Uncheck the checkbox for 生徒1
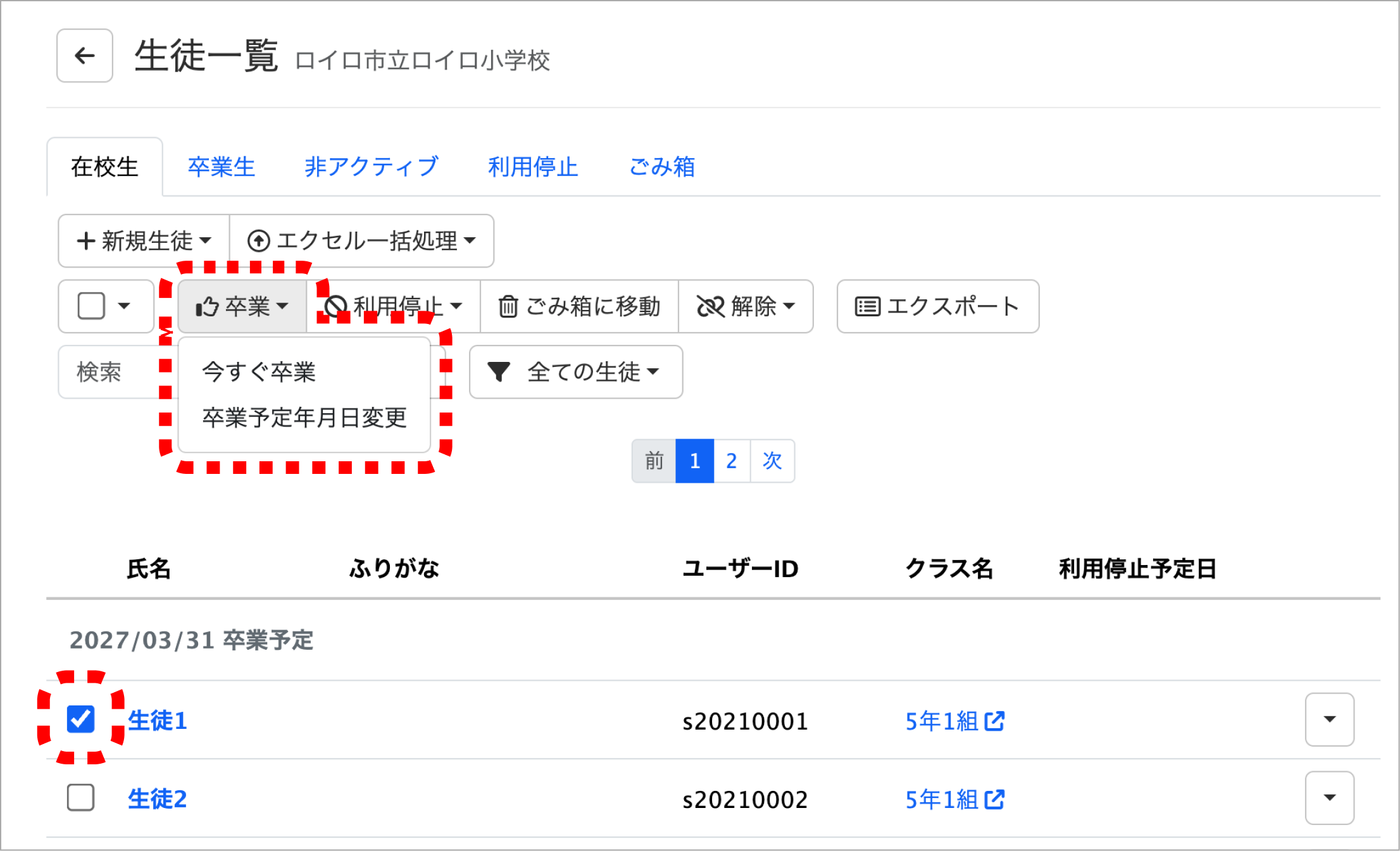The height and width of the screenshot is (851, 1400). [x=80, y=719]
